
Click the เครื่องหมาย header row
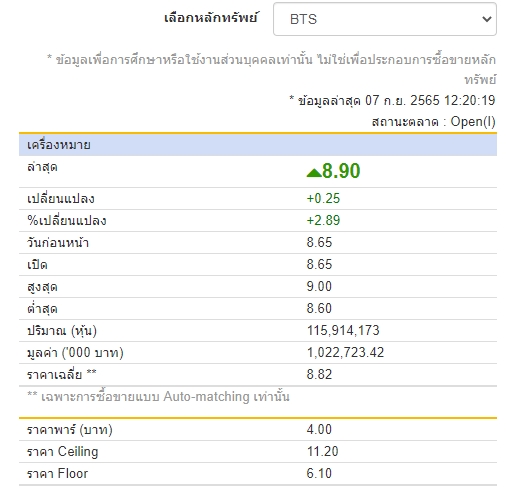pyautogui.click(x=258, y=145)
